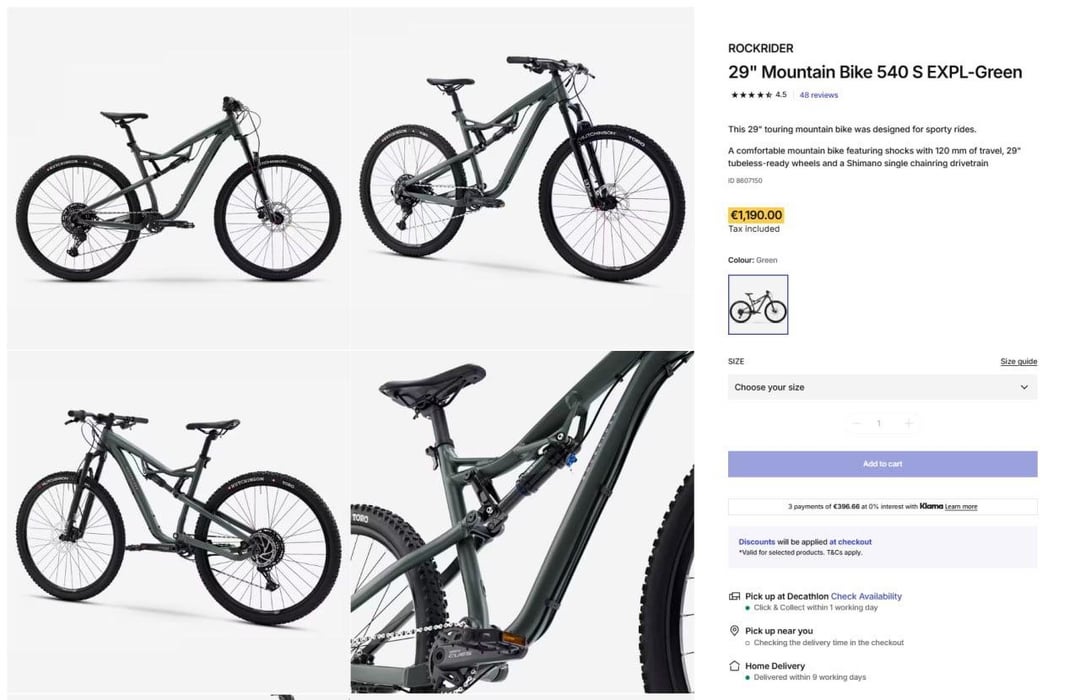Open the bottom-left rear-angle bike photo

pyautogui.click(x=178, y=520)
